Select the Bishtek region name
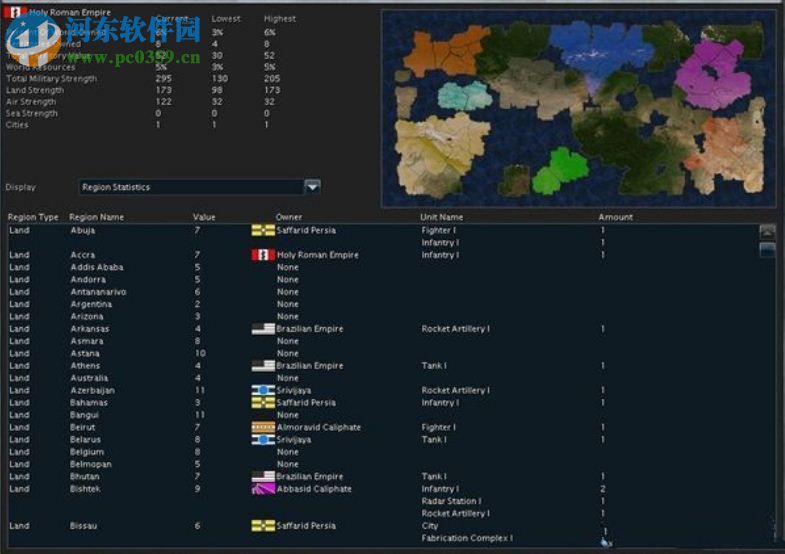785x554 pixels. coord(85,489)
